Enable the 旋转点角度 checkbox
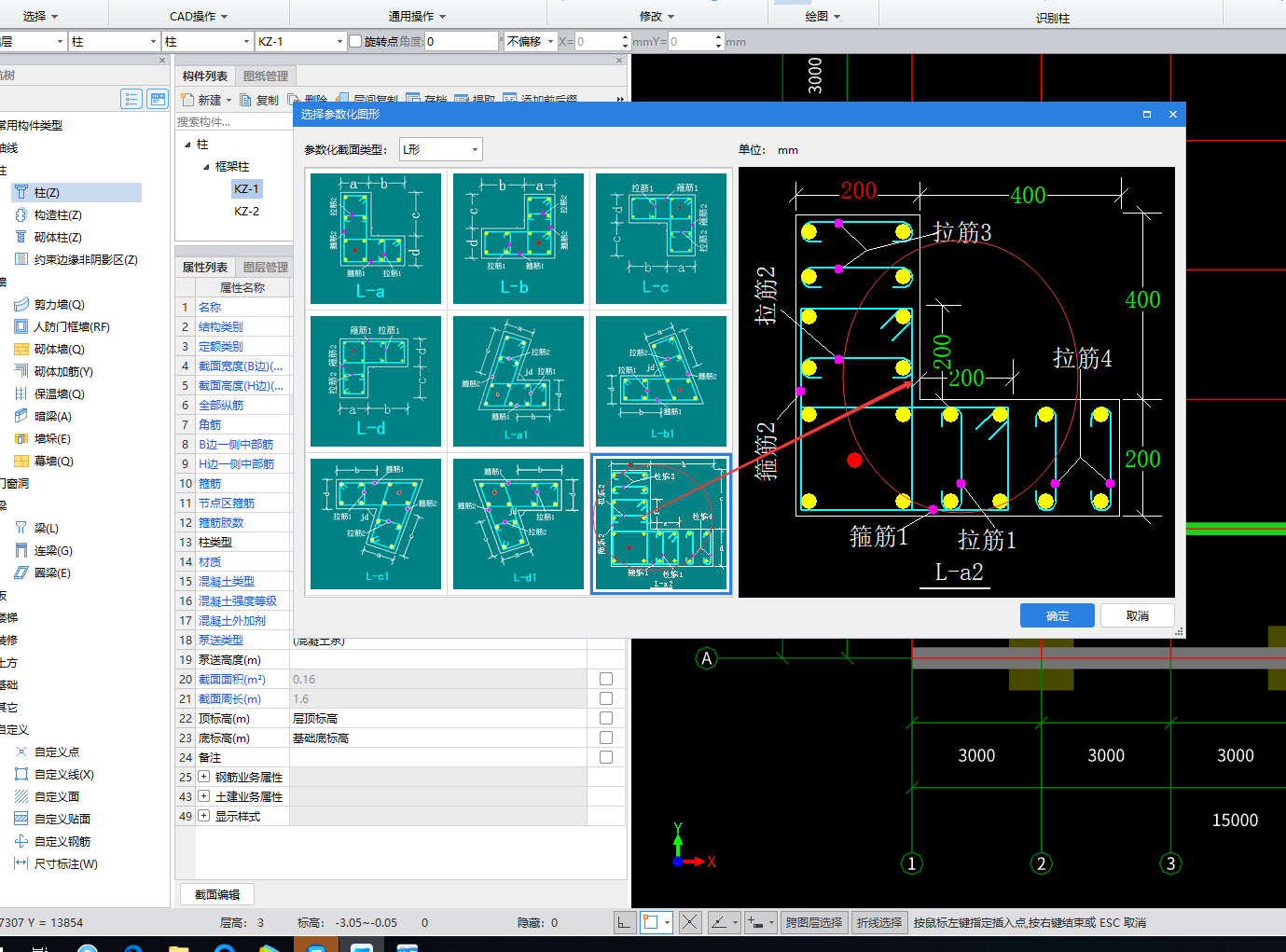Screen dimensions: 1286x952 355,42
